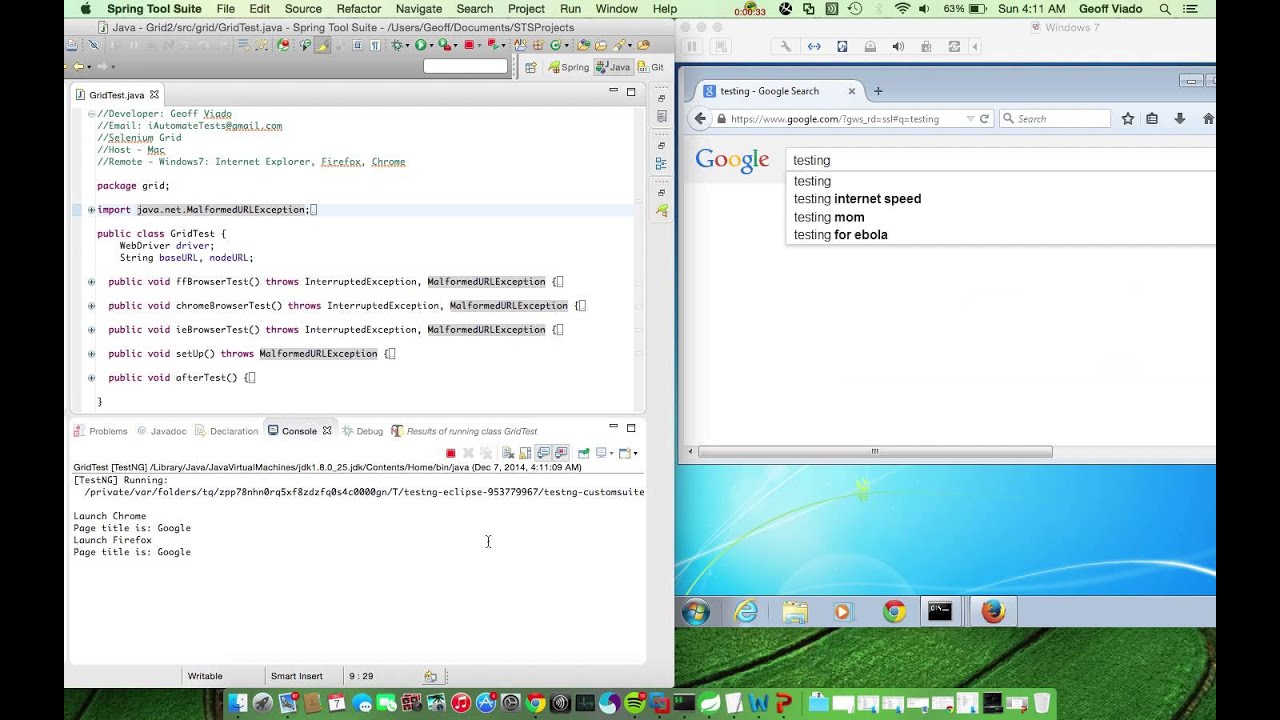The height and width of the screenshot is (720, 1280).
Task: Click Wi-Fi icon in macOS menu bar
Action: click(903, 9)
